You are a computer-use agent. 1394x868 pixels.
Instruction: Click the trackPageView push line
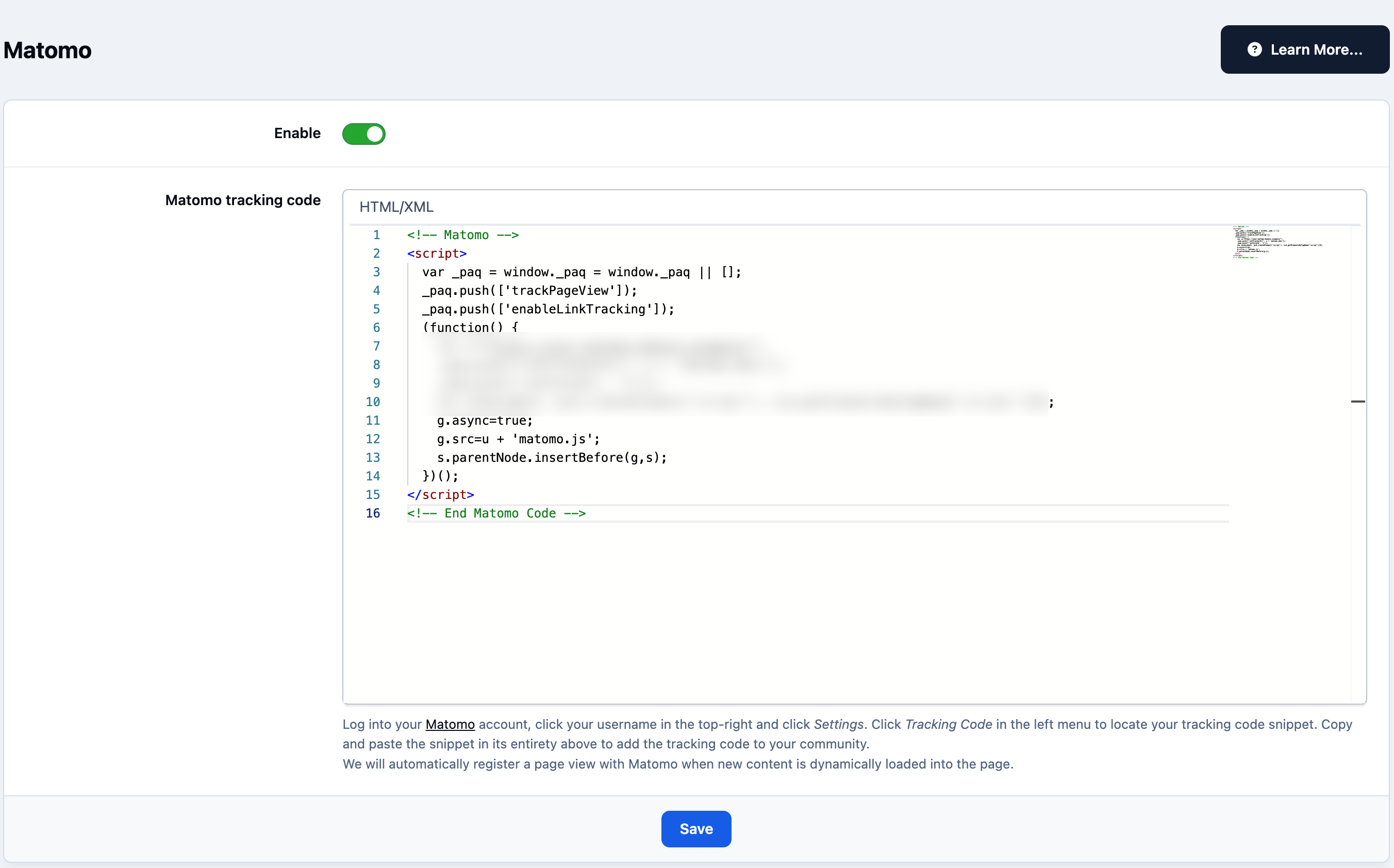click(529, 291)
